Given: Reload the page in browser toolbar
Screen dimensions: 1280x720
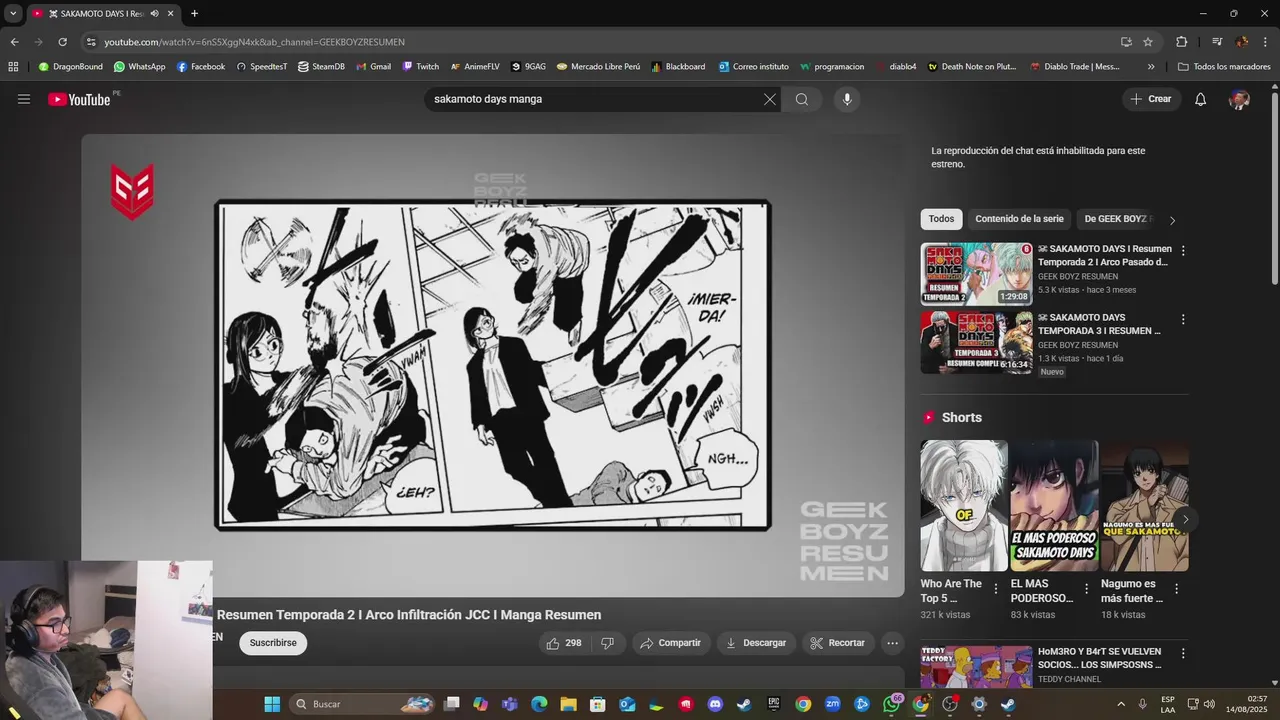Looking at the screenshot, I should (62, 42).
